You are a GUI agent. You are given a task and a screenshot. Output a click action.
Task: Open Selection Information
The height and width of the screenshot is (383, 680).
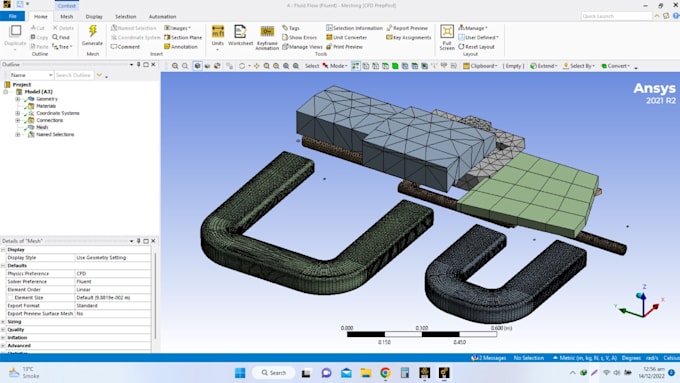click(x=354, y=28)
